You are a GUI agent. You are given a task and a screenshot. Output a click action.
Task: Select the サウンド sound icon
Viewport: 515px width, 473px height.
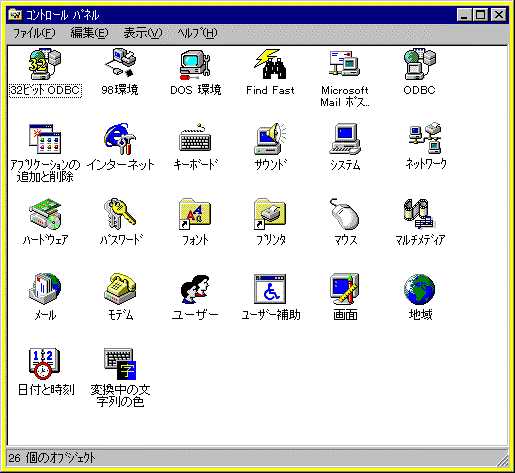(270, 139)
